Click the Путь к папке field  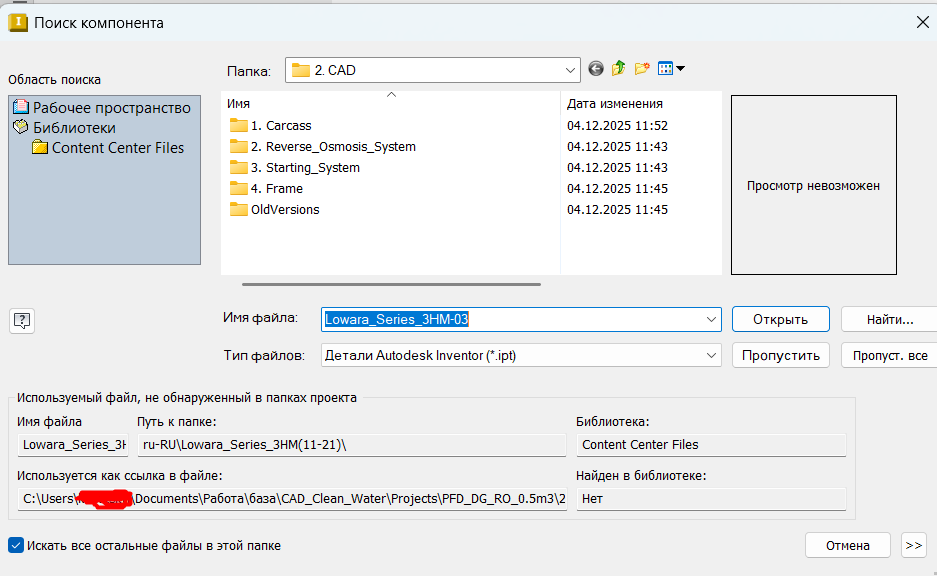tap(351, 445)
